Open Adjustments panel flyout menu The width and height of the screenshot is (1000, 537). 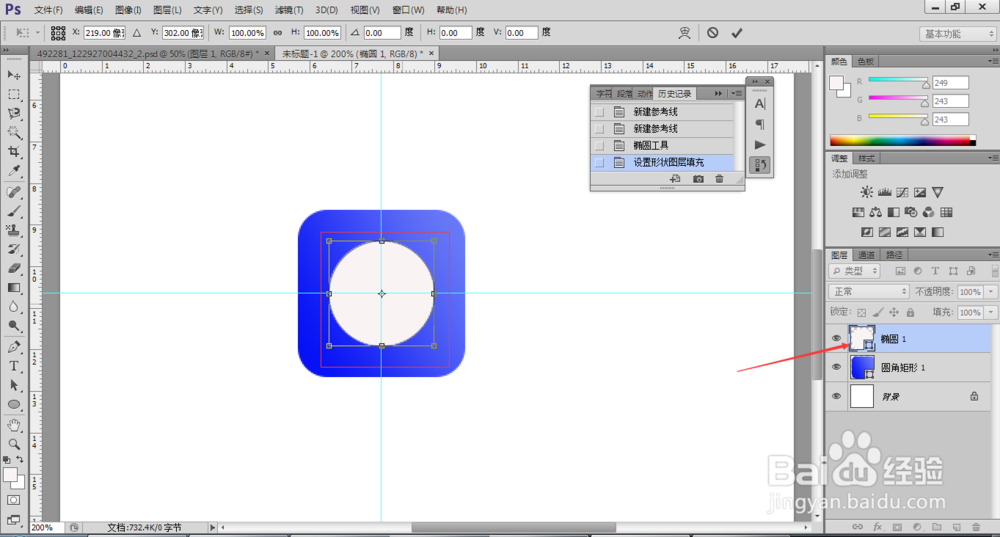(992, 158)
